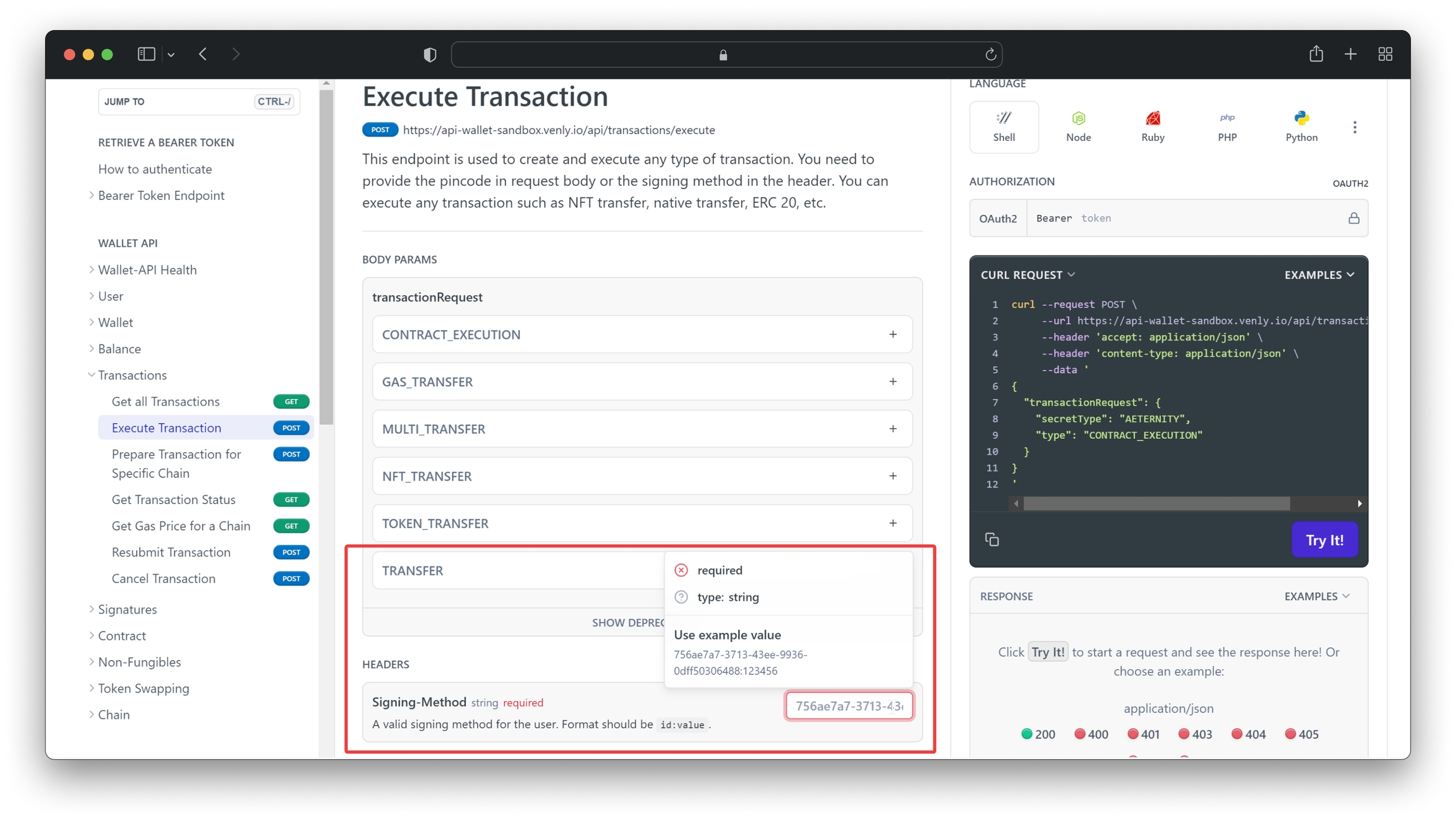
Task: Open the Cancel Transaction endpoint
Action: click(x=163, y=578)
